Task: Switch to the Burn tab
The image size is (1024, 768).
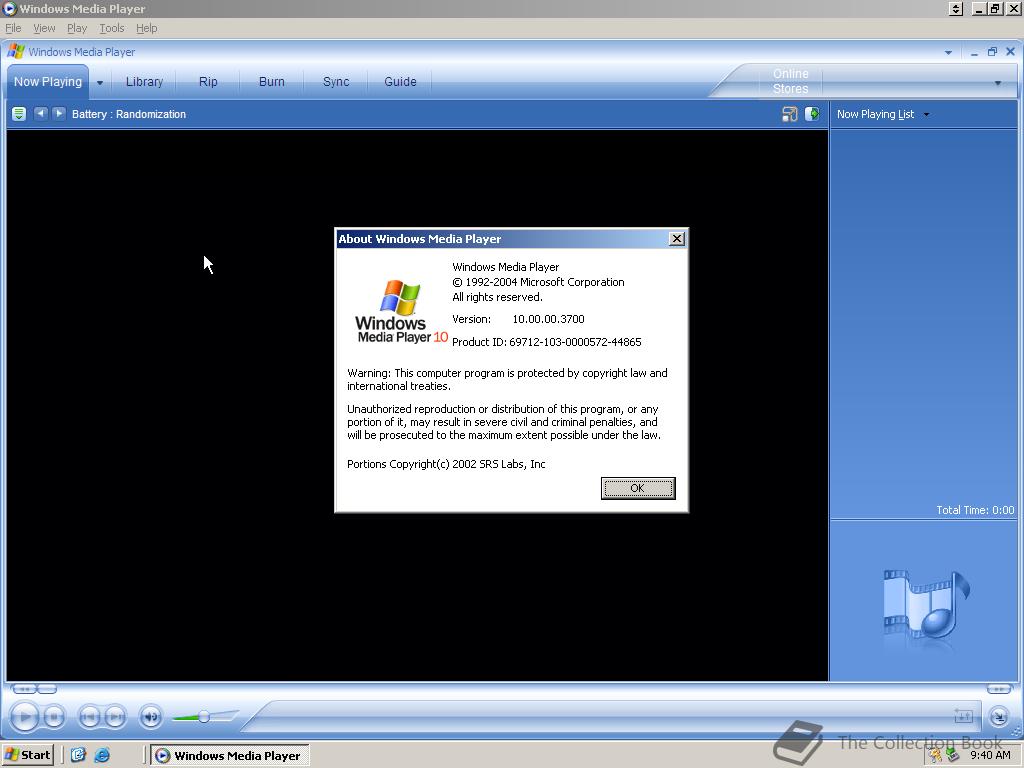Action: tap(272, 82)
